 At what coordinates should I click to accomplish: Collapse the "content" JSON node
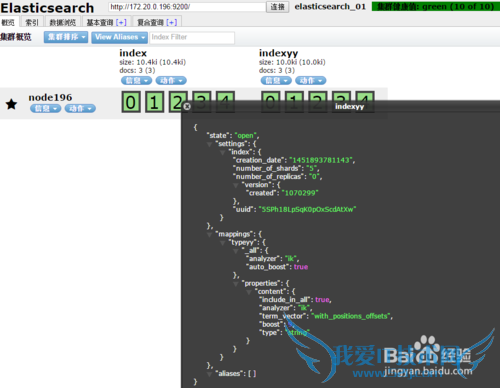pos(249,292)
